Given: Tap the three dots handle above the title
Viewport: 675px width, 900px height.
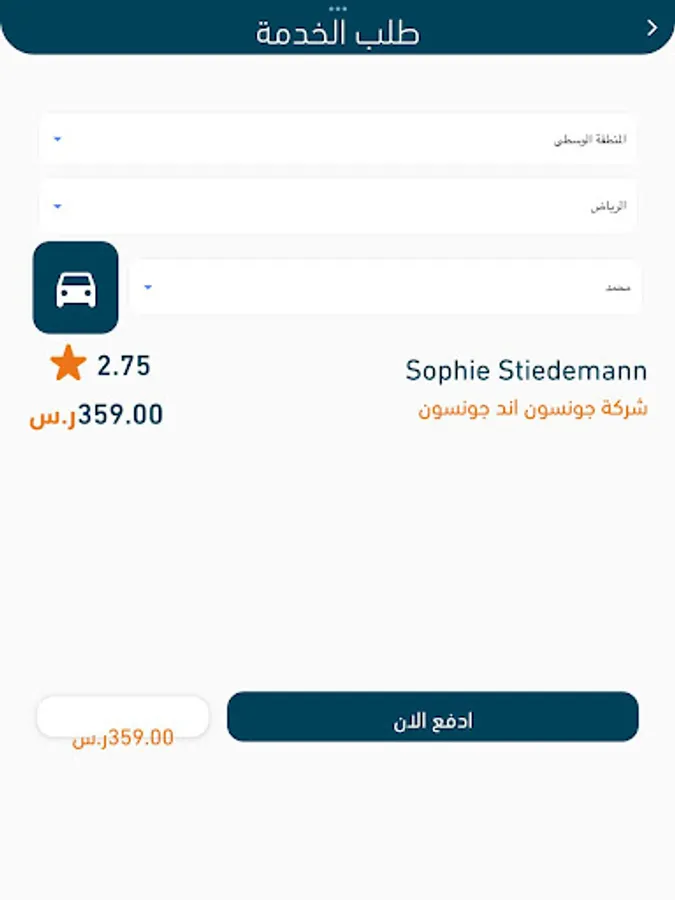Looking at the screenshot, I should 338,9.
